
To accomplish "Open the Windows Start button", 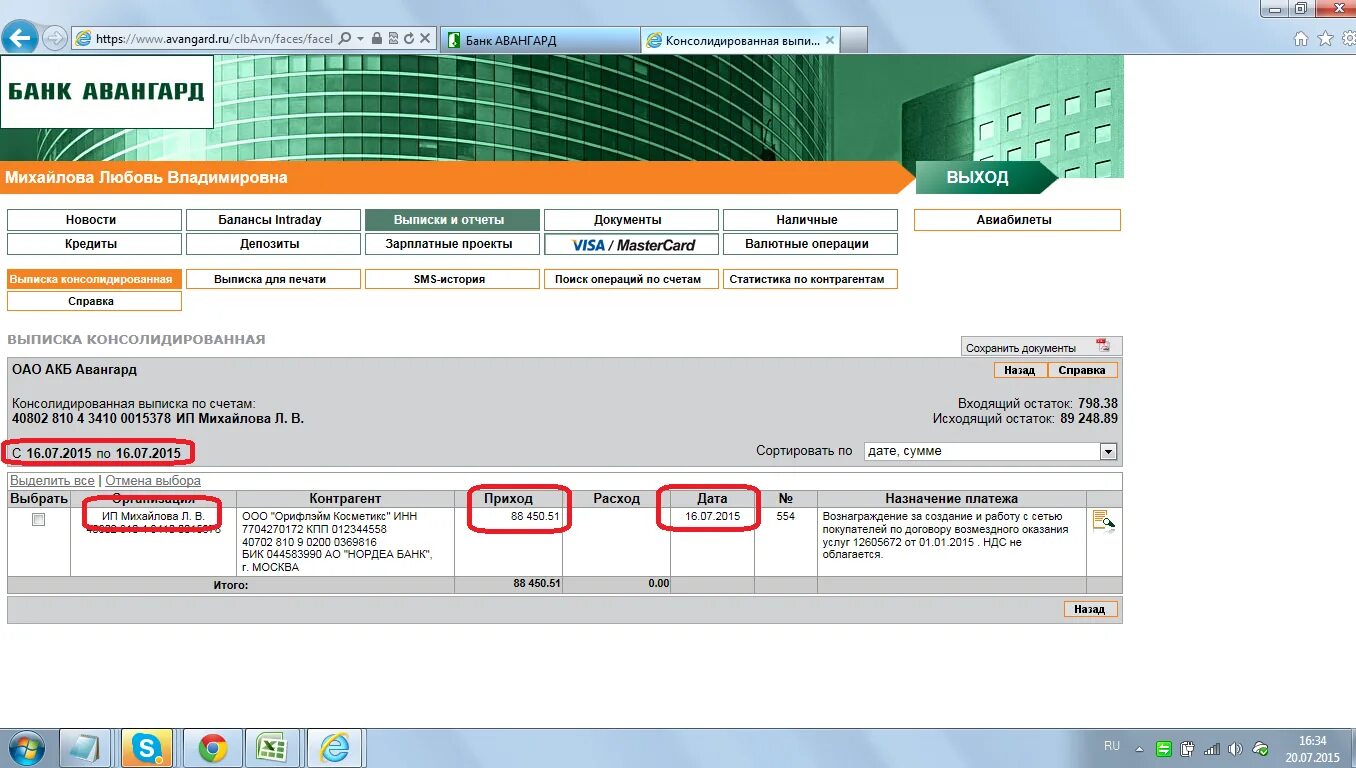I will (x=25, y=748).
